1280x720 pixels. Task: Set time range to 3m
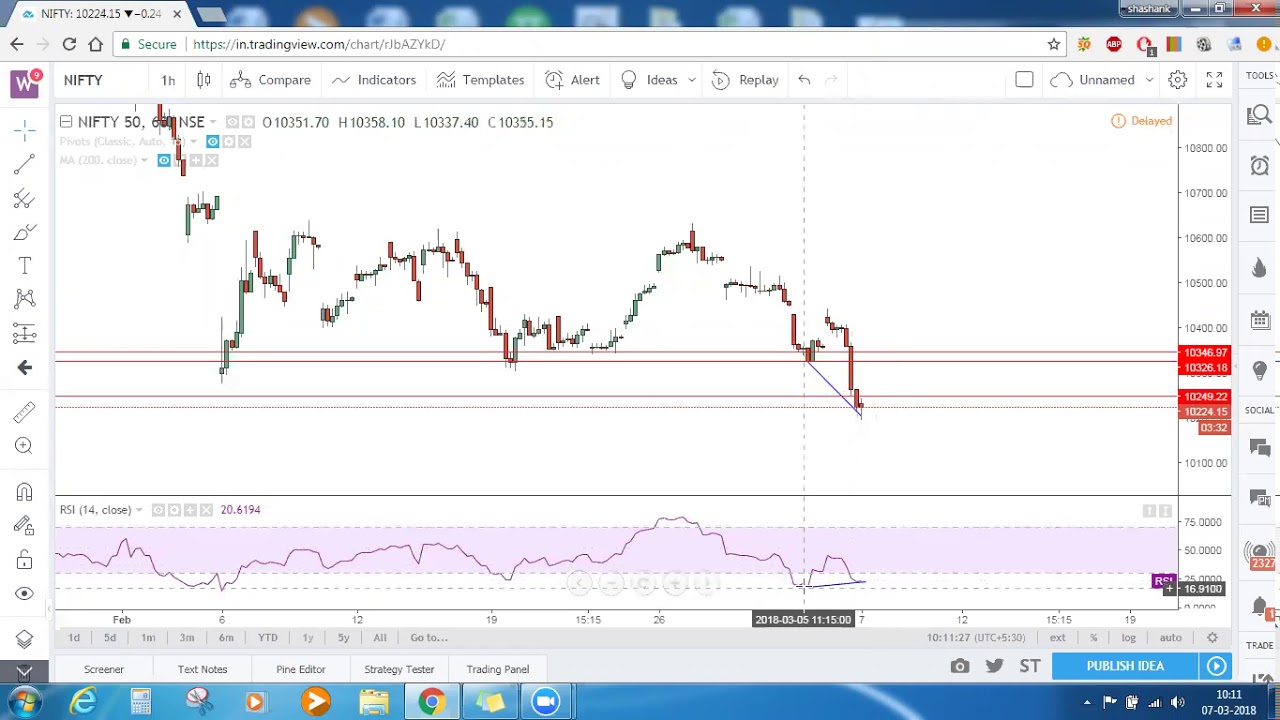(x=187, y=638)
